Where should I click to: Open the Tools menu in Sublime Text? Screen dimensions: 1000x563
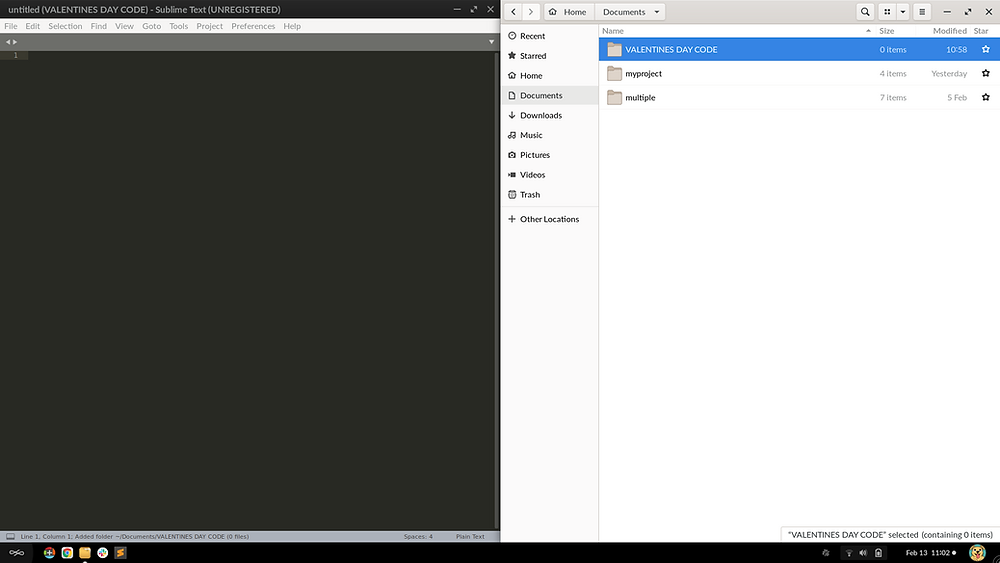[179, 26]
